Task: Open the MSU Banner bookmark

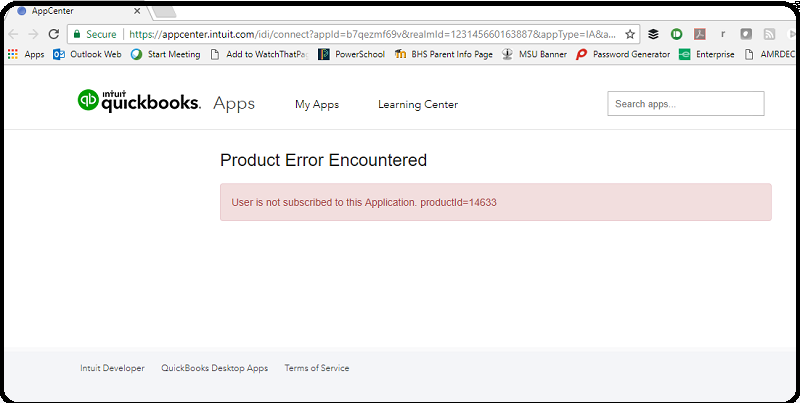Action: [x=534, y=54]
